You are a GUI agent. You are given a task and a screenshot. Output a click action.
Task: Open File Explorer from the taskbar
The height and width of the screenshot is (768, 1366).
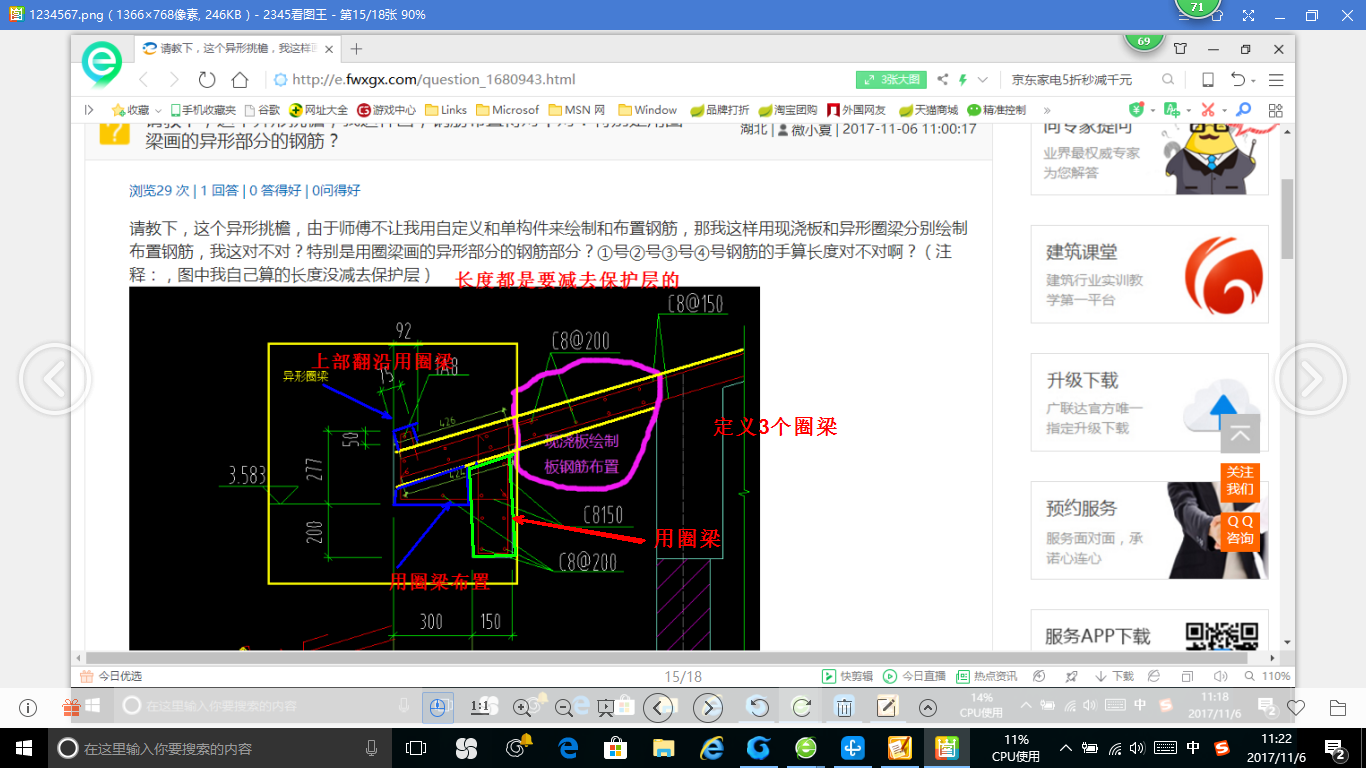(x=663, y=748)
